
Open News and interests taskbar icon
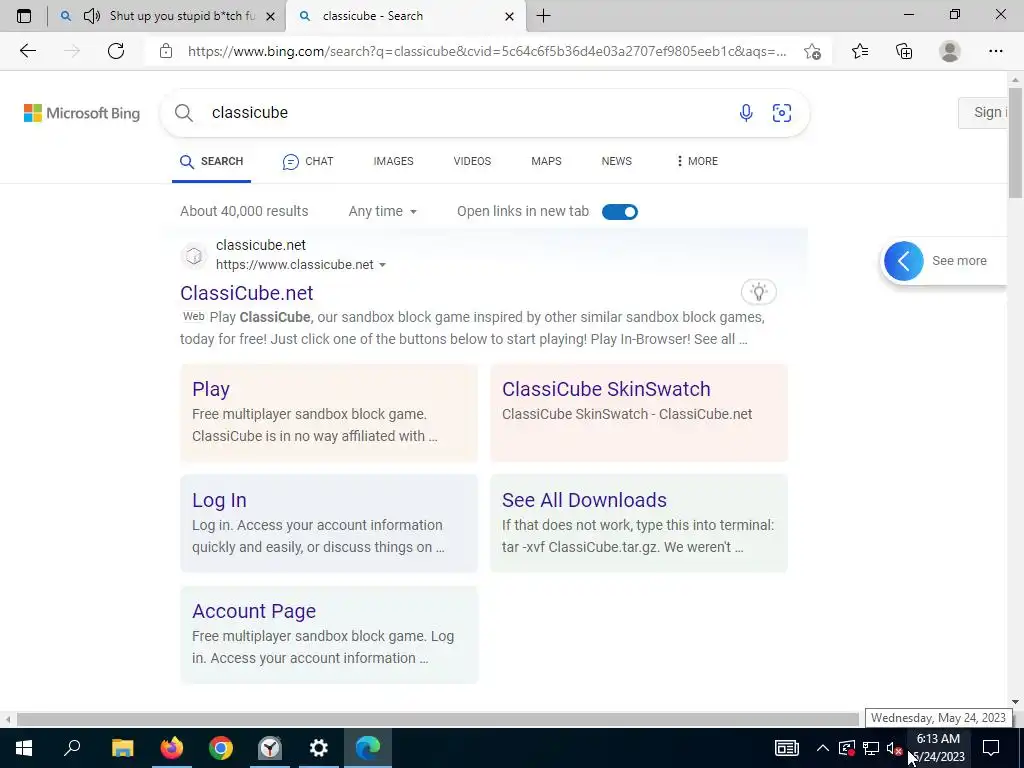[x=786, y=748]
